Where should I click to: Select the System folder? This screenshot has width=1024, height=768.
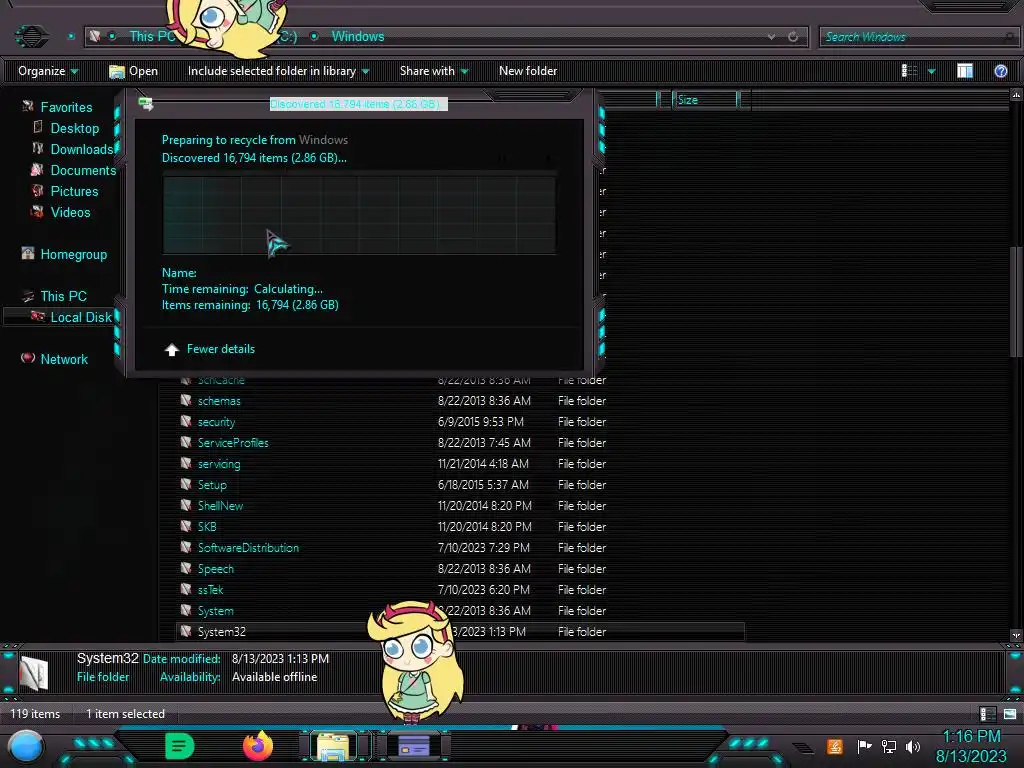(x=216, y=611)
